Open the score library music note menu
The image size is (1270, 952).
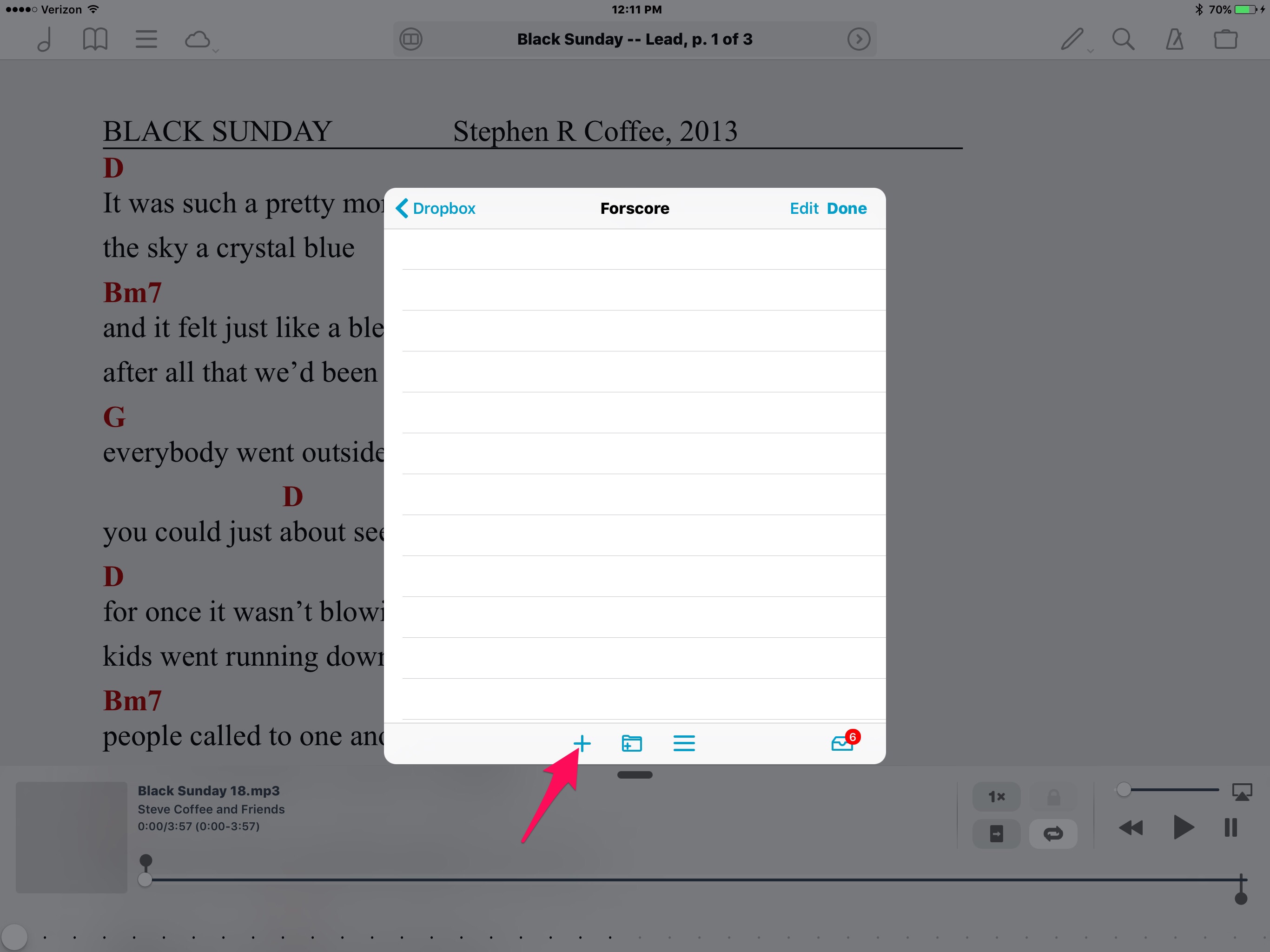[x=45, y=40]
